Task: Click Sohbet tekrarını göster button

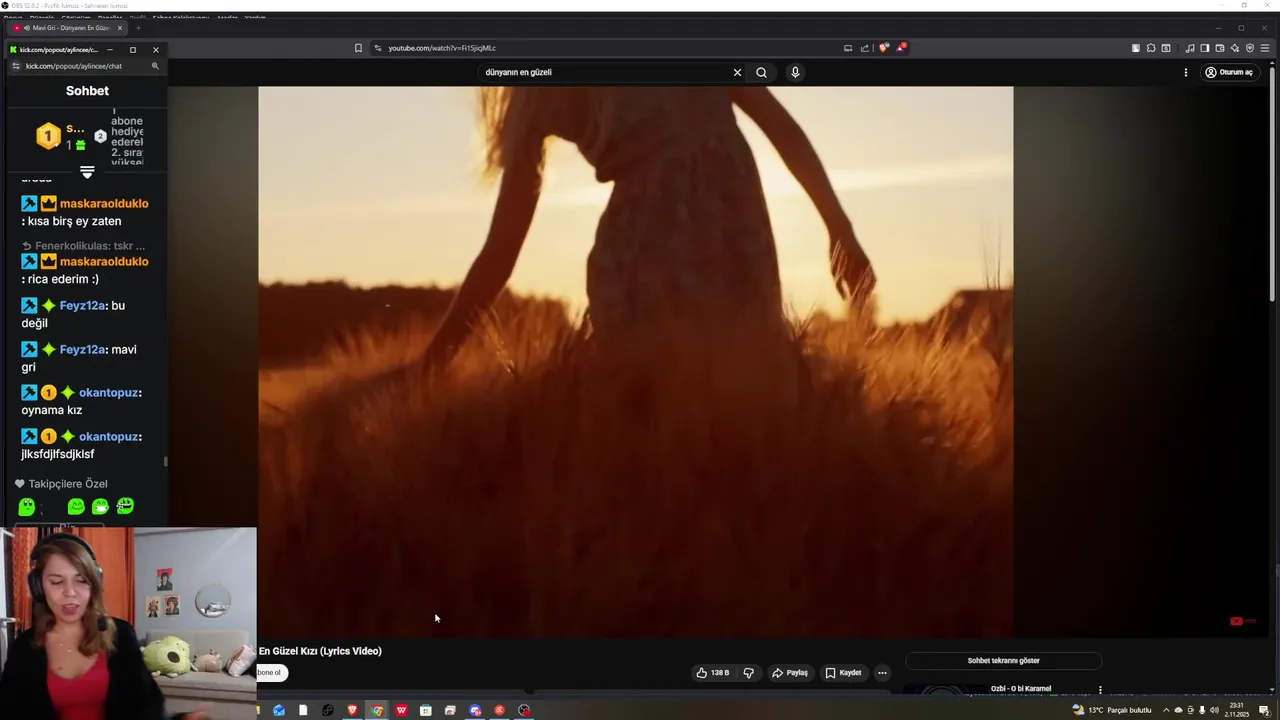Action: coord(1003,661)
